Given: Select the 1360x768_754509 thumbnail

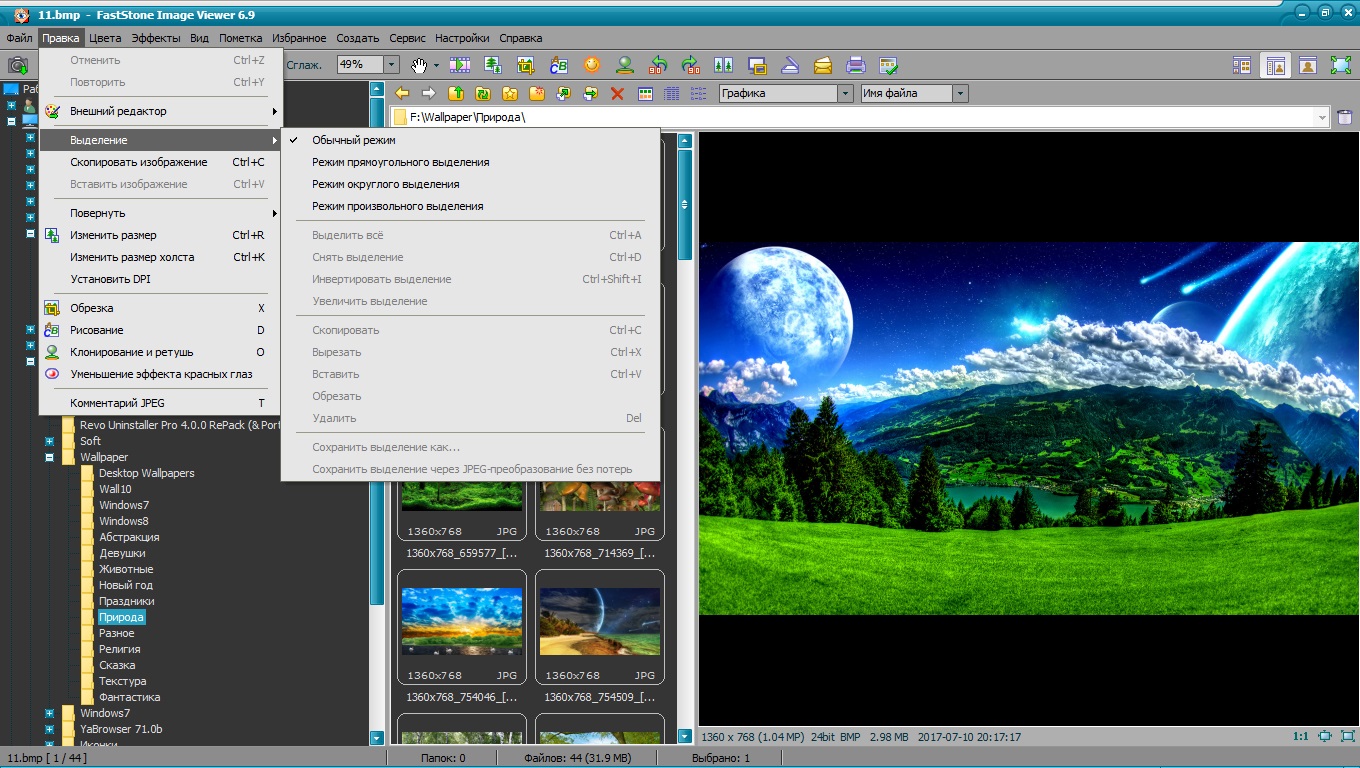Looking at the screenshot, I should pos(599,620).
